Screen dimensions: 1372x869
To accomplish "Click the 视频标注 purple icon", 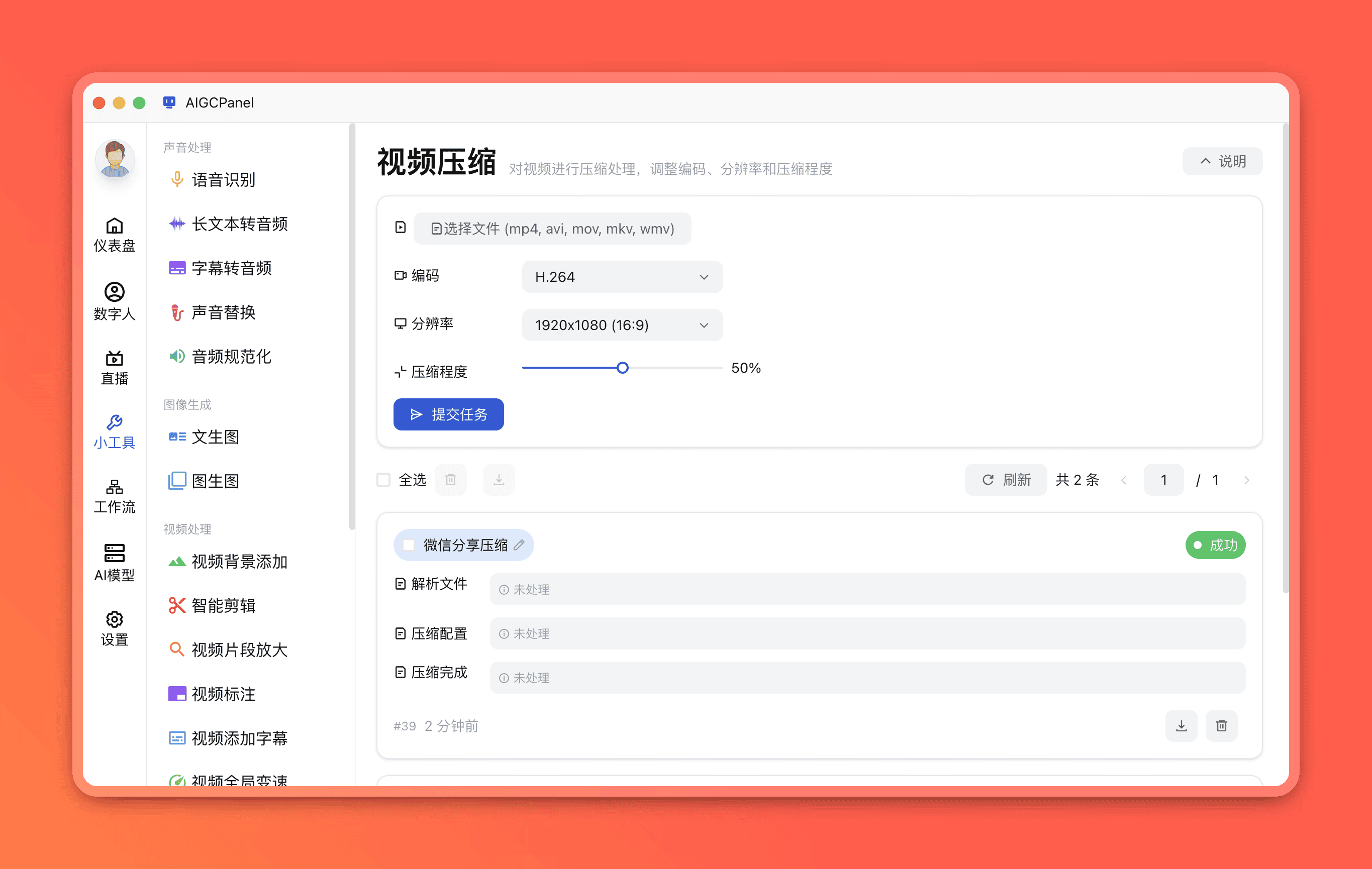I will click(x=177, y=694).
